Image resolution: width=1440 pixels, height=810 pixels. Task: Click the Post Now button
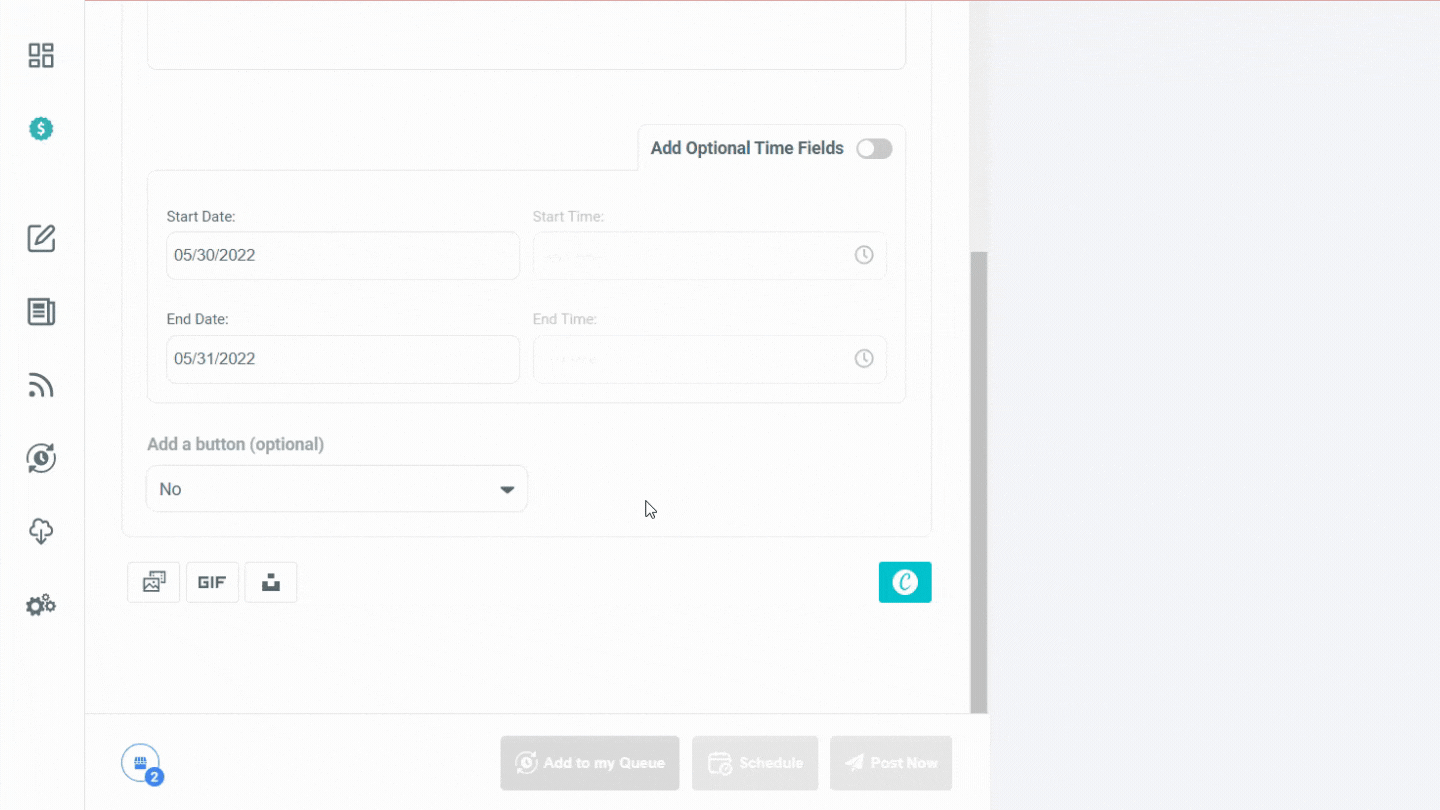pyautogui.click(x=890, y=763)
